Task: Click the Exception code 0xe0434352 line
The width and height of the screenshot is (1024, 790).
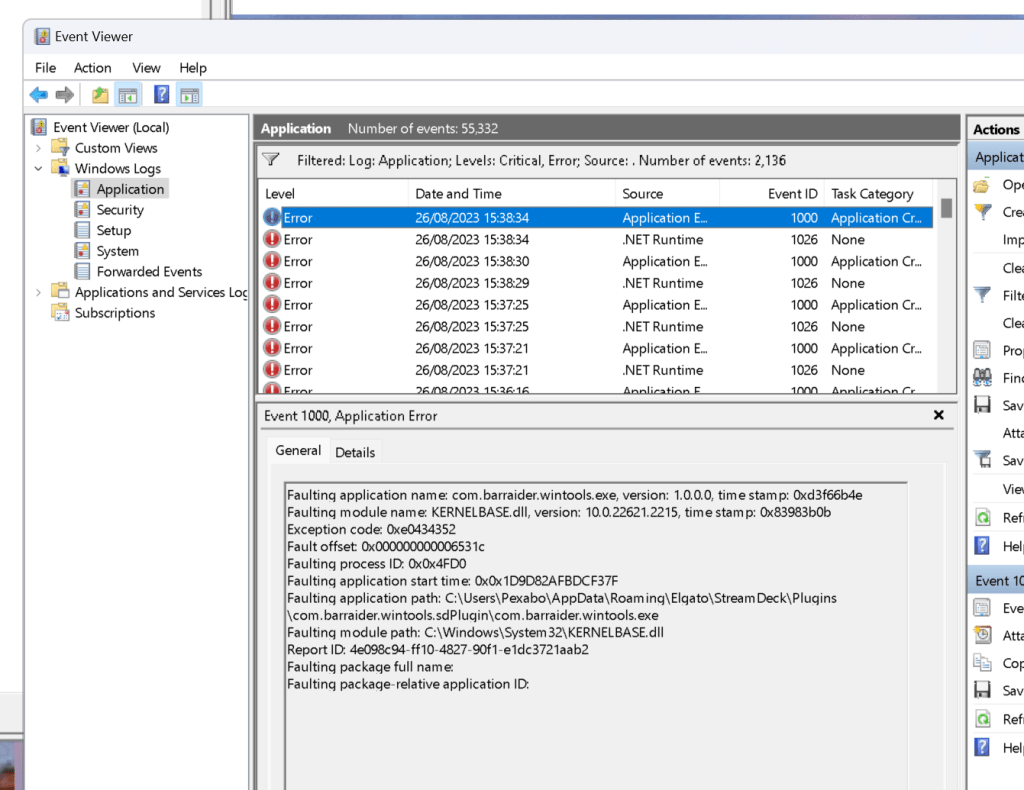Action: (x=371, y=529)
